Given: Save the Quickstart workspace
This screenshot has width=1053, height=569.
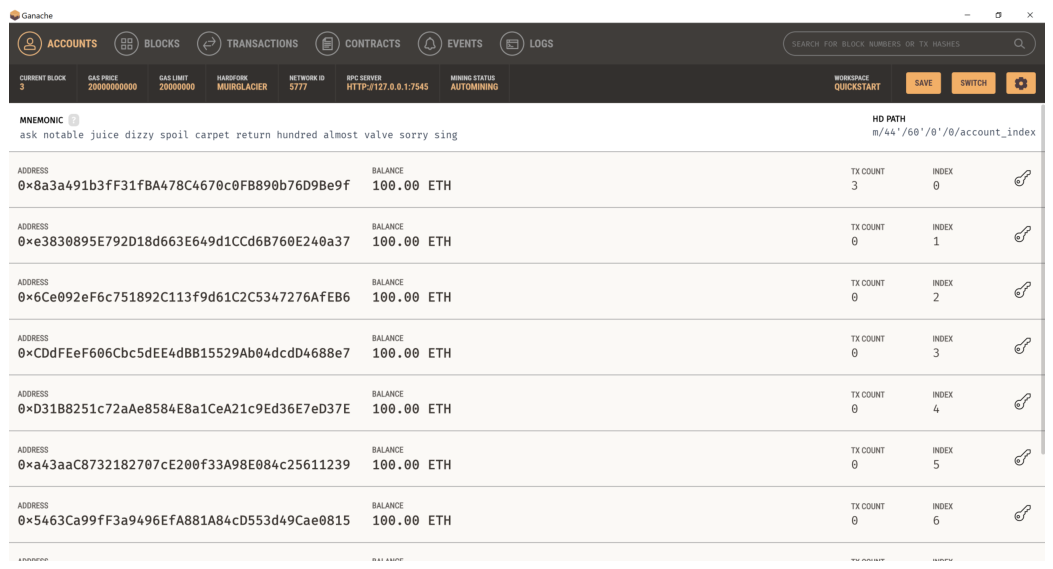Looking at the screenshot, I should [x=923, y=83].
